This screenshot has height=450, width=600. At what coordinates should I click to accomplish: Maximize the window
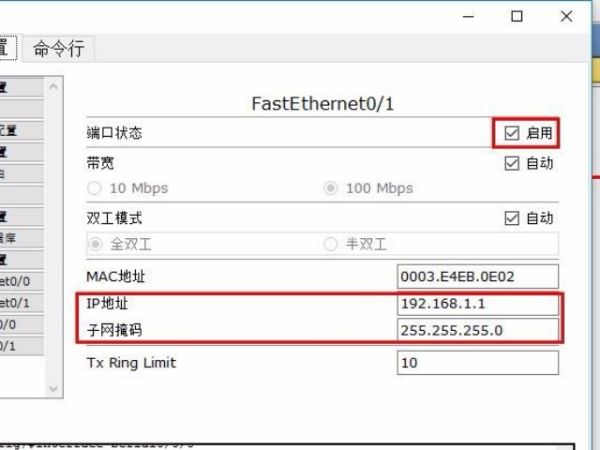point(517,16)
